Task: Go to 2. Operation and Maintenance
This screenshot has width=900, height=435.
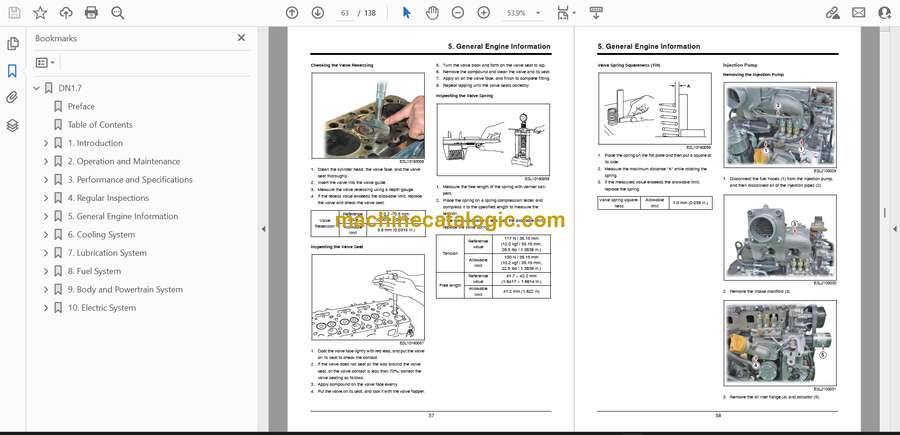Action: tap(124, 161)
